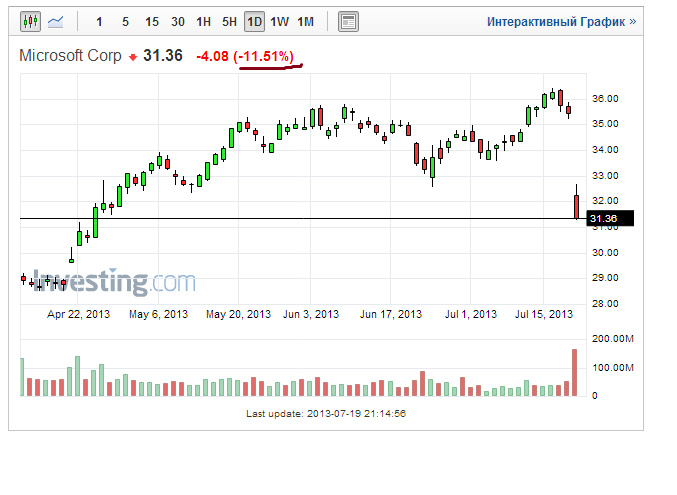Open the Интерактивный График link
The width and height of the screenshot is (677, 495).
click(561, 22)
